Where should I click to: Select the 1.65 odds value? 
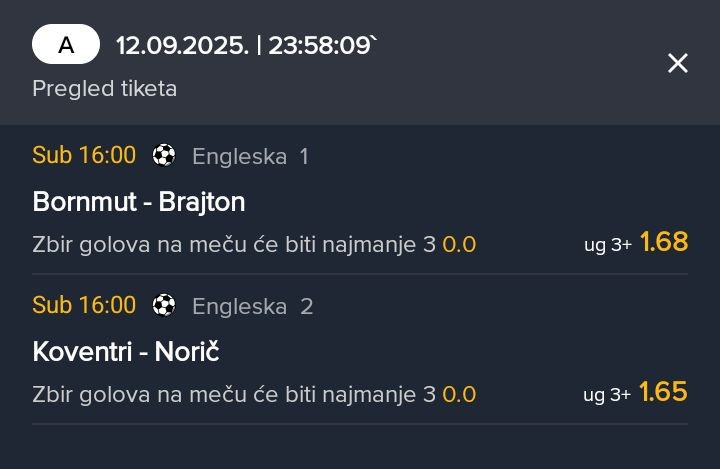[663, 392]
